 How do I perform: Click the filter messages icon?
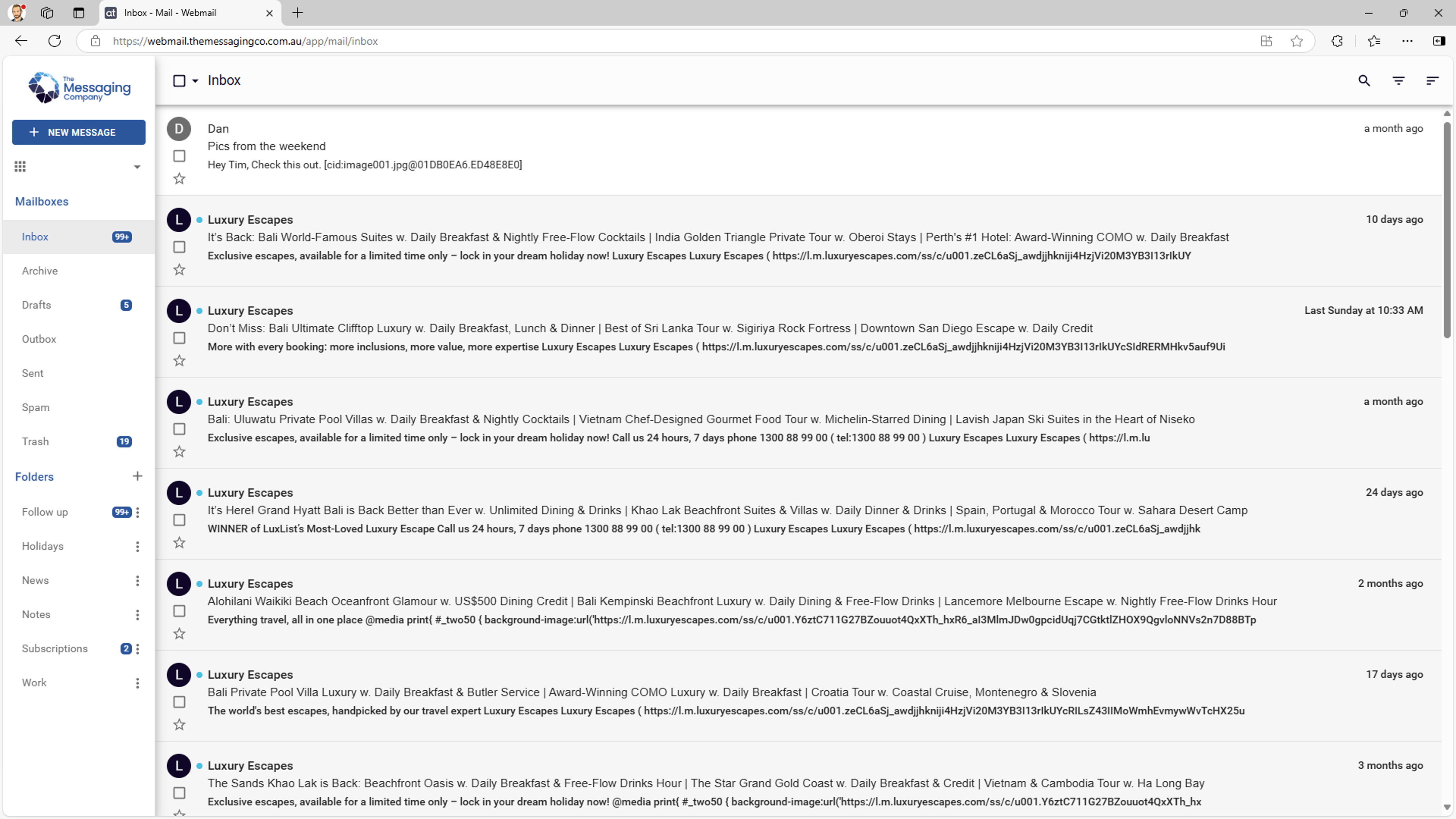pyautogui.click(x=1398, y=81)
